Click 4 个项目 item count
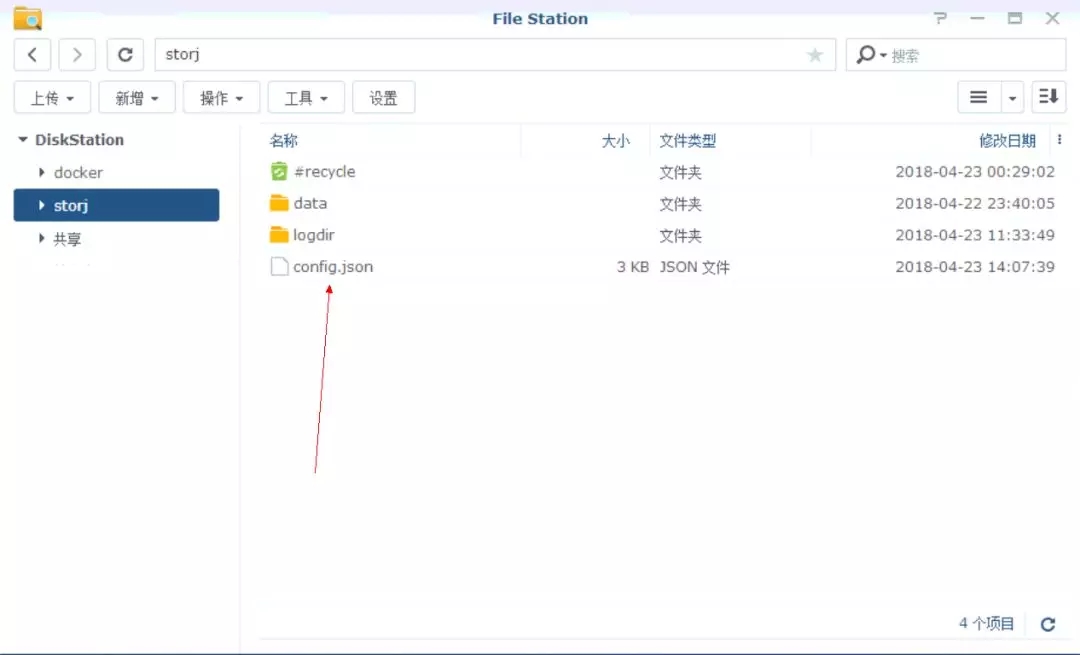The width and height of the screenshot is (1080, 655). coord(986,623)
